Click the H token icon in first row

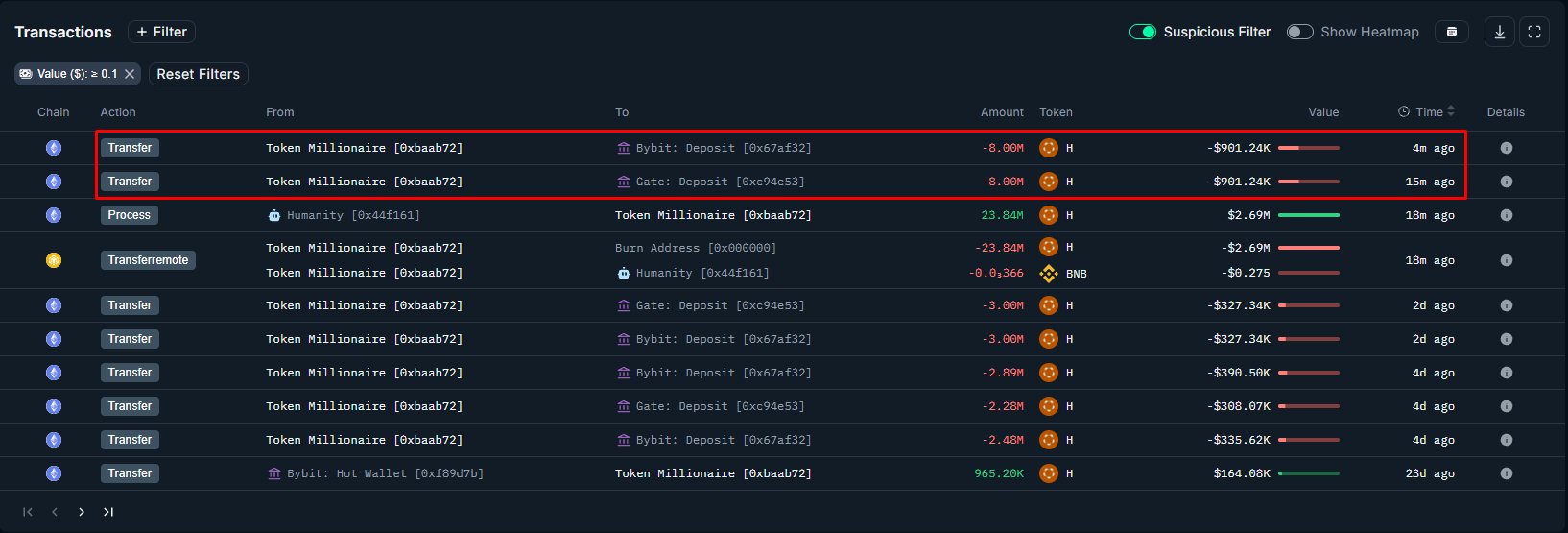pos(1049,148)
